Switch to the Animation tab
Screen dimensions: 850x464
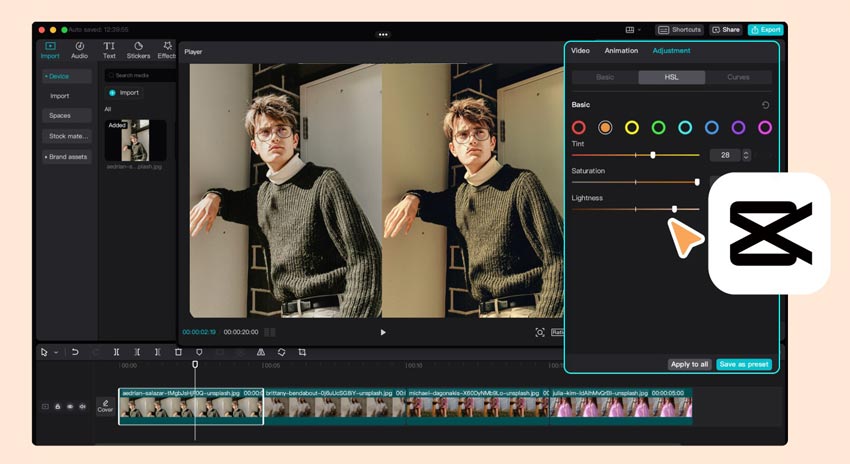point(621,51)
